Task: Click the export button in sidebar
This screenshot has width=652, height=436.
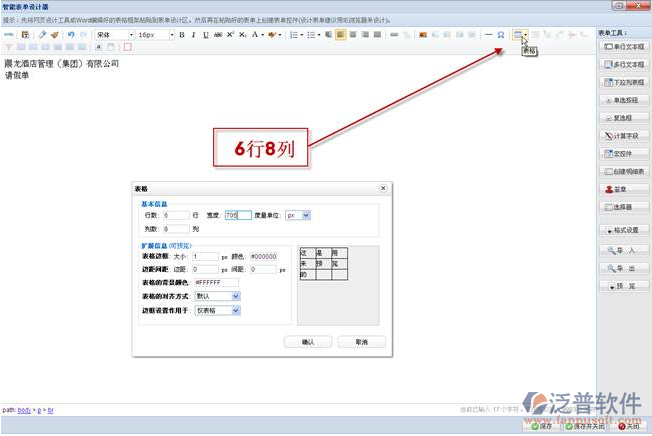Action: coord(624,268)
